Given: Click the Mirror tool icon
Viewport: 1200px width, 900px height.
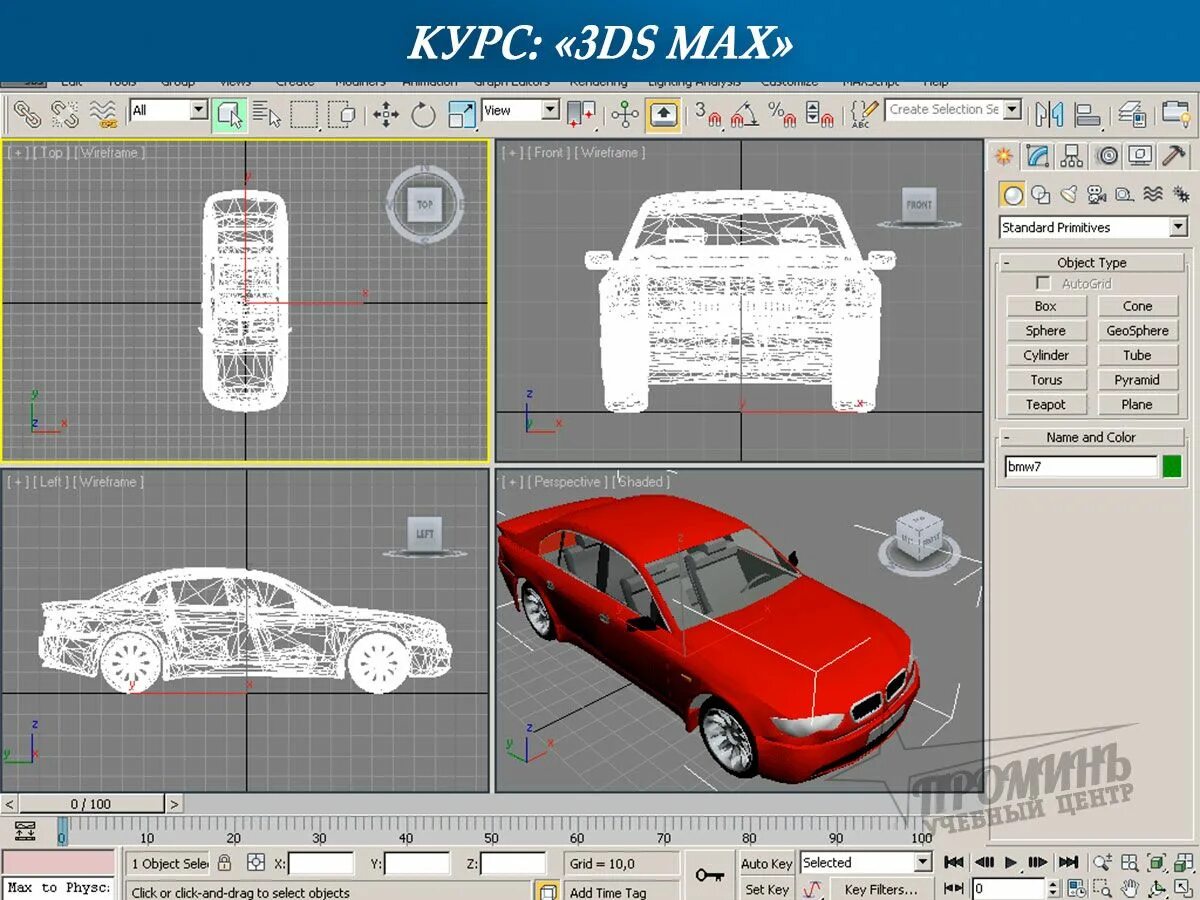Looking at the screenshot, I should tap(1049, 114).
